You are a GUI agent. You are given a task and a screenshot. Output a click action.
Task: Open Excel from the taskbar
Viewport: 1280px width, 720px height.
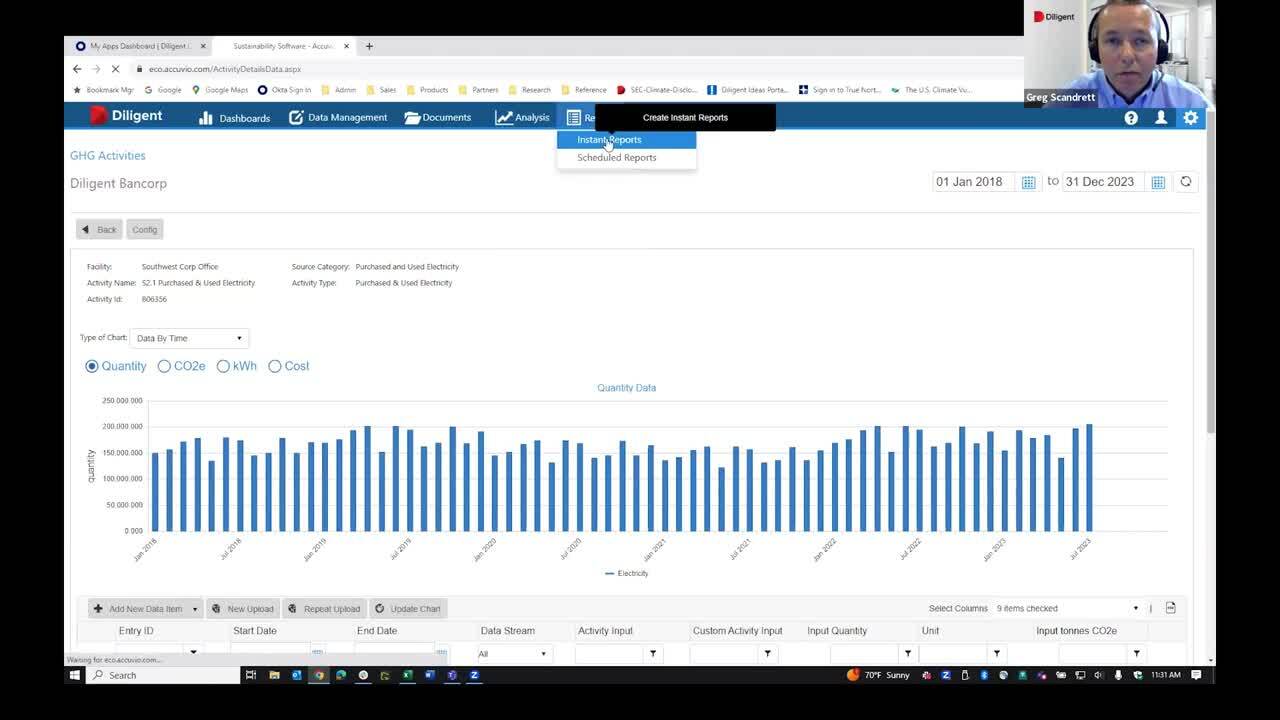(407, 675)
